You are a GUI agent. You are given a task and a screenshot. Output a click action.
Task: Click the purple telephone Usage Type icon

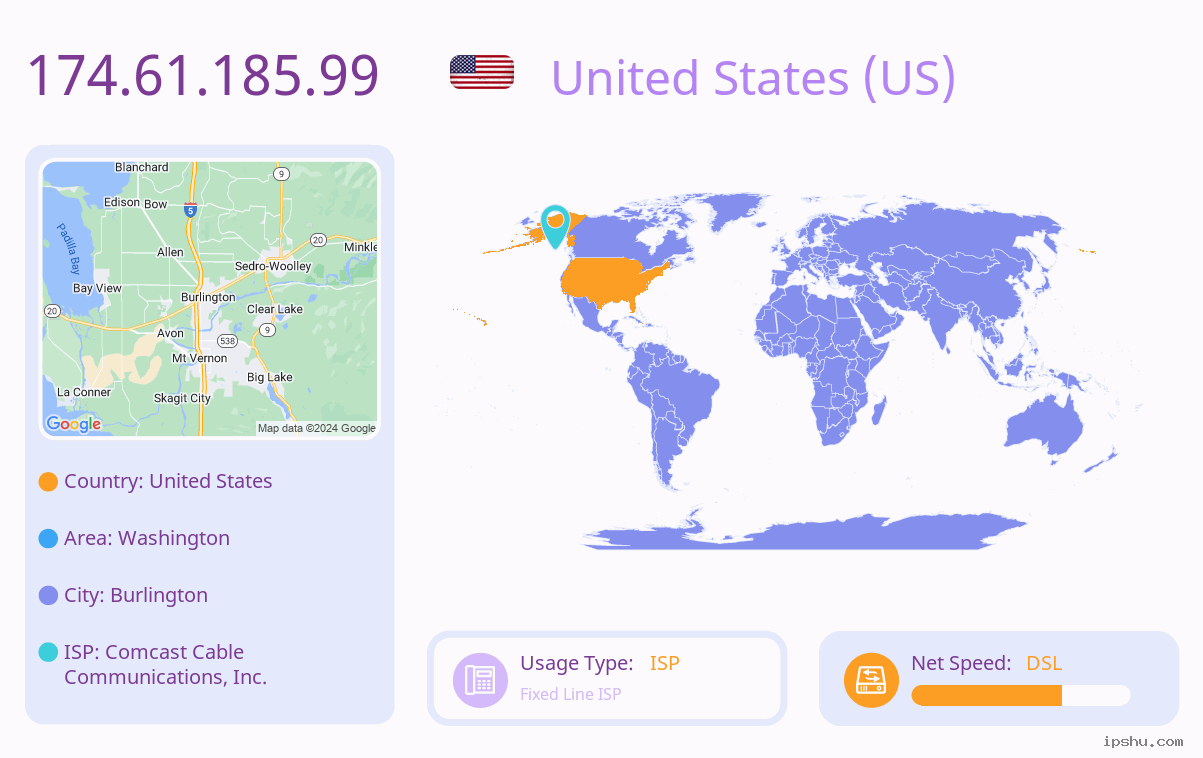click(480, 680)
